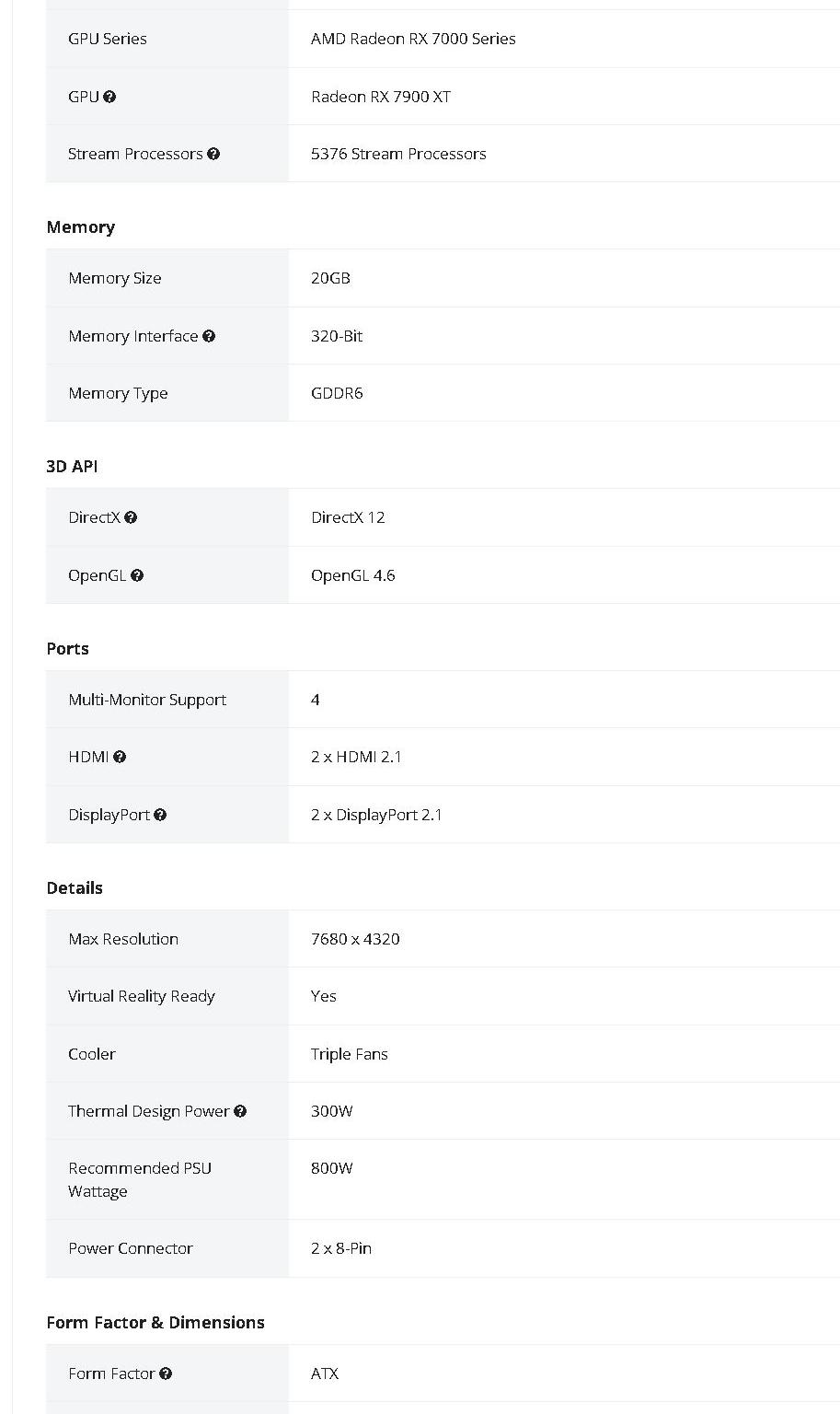
Task: Select the Radeon RX 7900 XT value
Action: click(381, 97)
